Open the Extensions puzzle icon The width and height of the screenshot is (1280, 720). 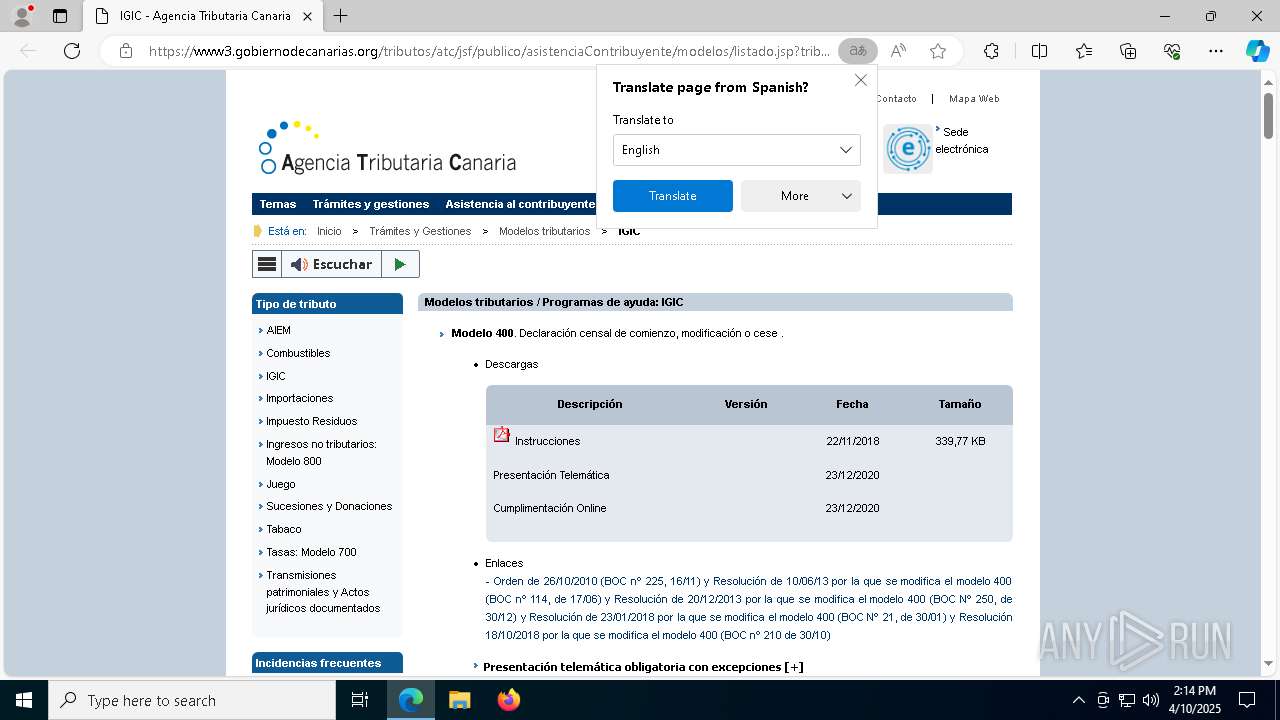point(991,51)
